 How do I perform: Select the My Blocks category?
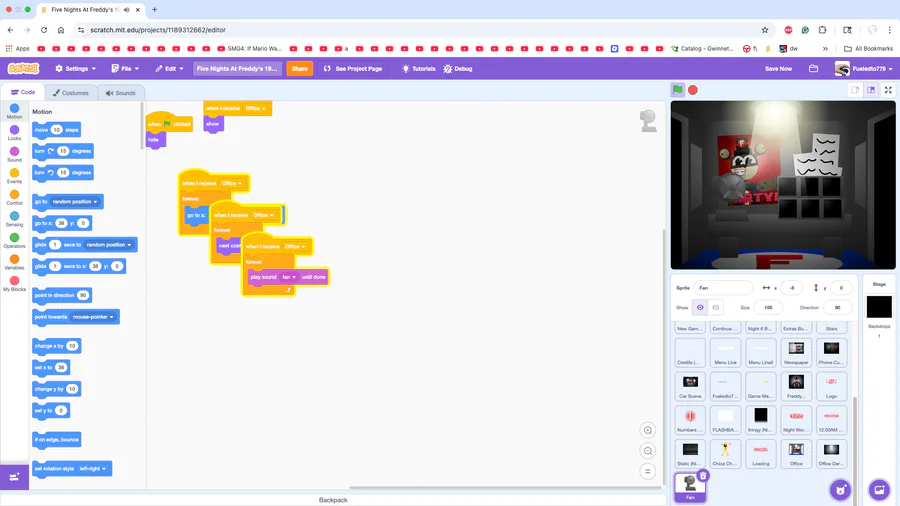[x=14, y=283]
